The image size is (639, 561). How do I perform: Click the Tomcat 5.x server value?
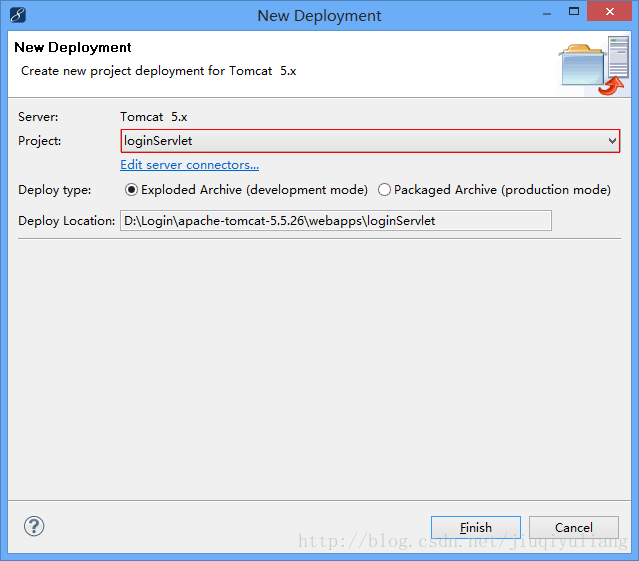154,117
